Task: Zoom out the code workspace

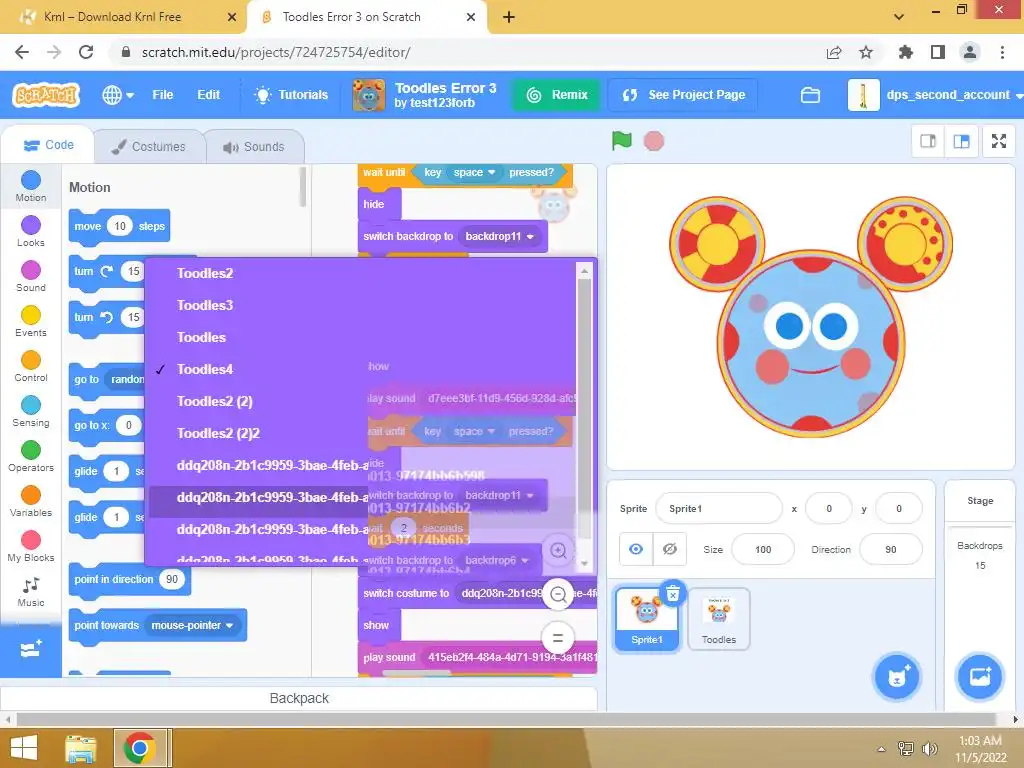Action: click(x=558, y=594)
